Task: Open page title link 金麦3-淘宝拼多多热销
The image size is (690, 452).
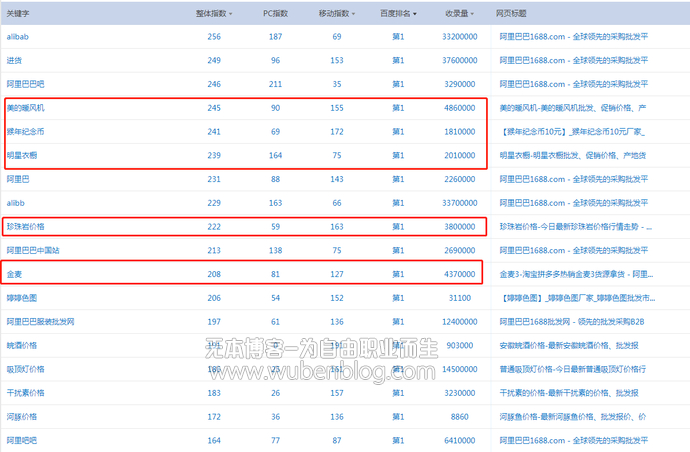Action: (576, 275)
